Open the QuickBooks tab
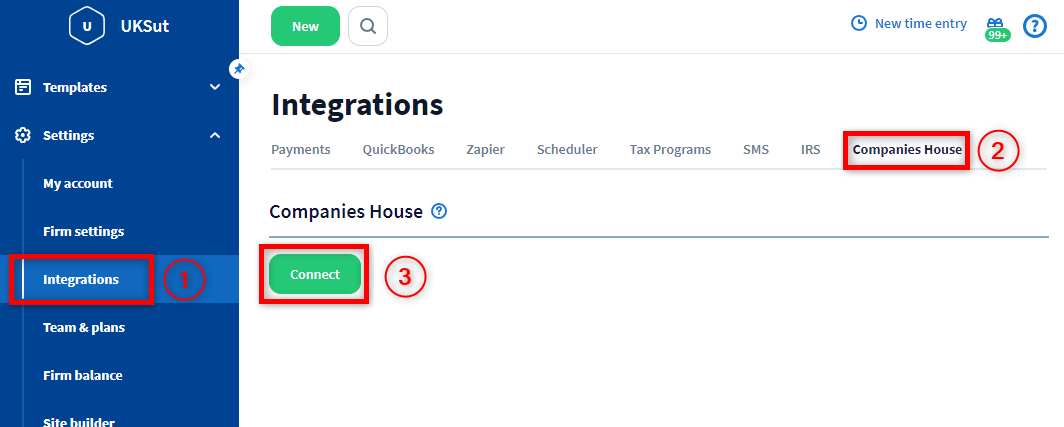 (x=398, y=150)
